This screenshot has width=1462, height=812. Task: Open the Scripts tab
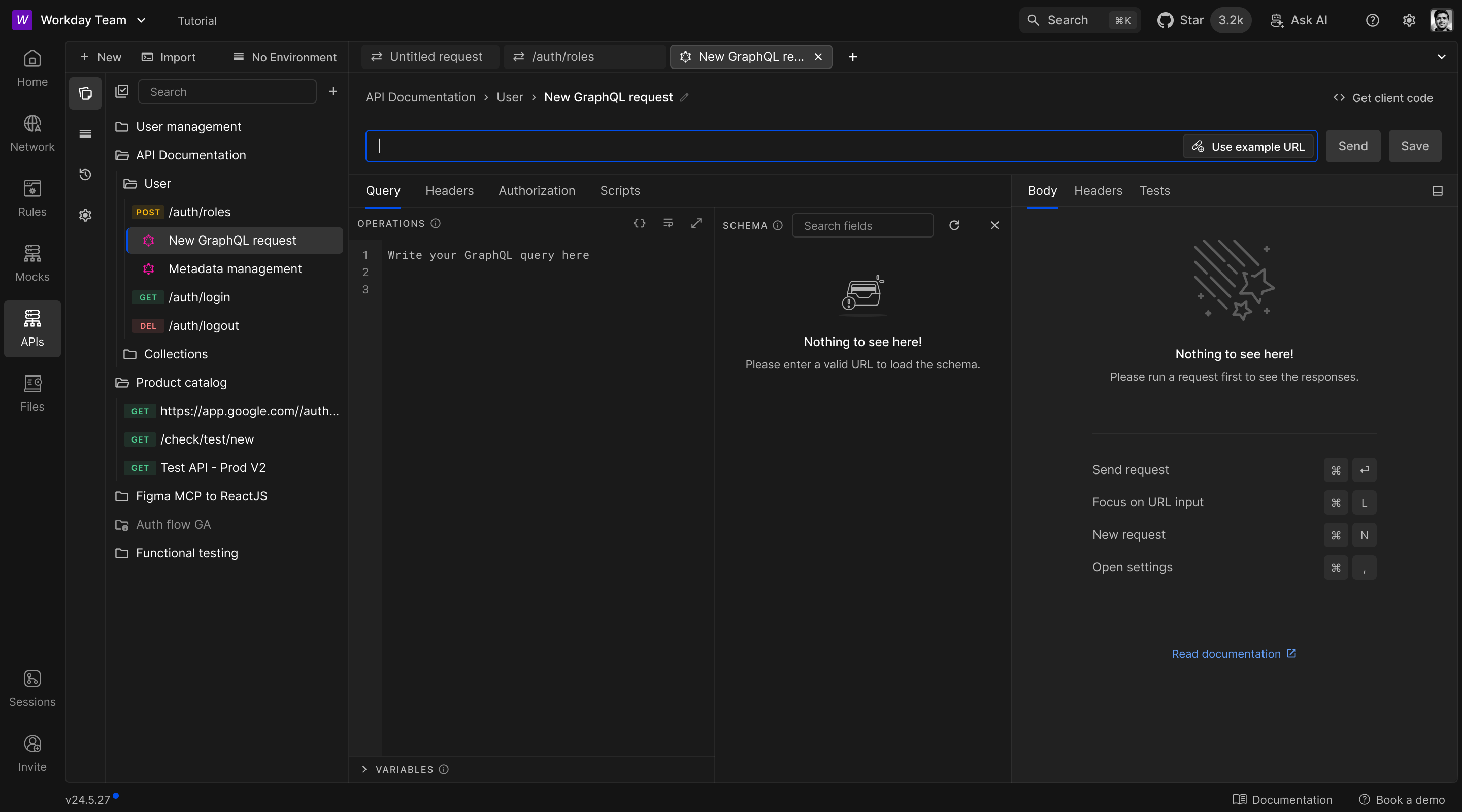pyautogui.click(x=620, y=191)
